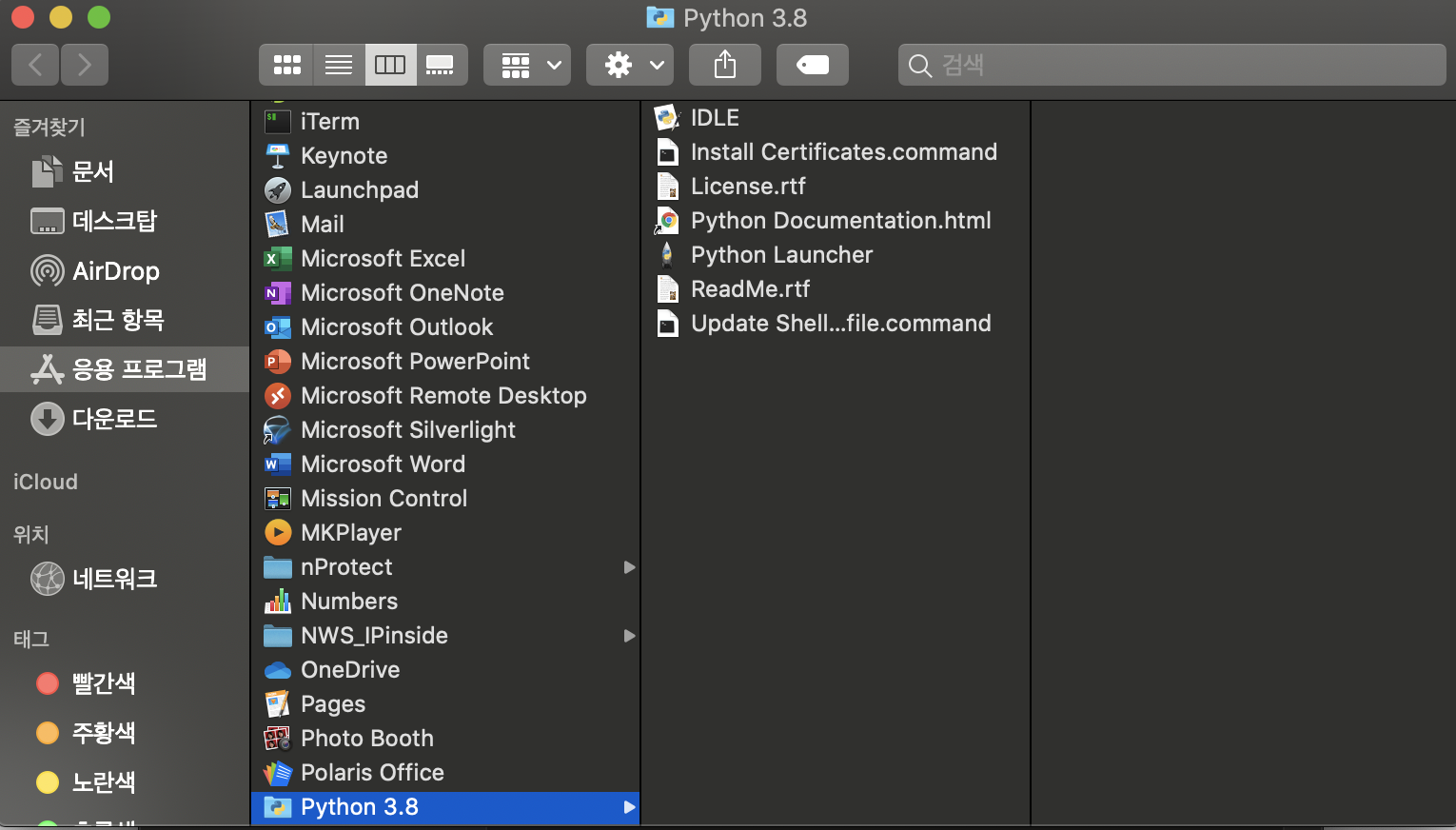
Task: Click the 태그 sidebar heading
Action: pyautogui.click(x=31, y=639)
